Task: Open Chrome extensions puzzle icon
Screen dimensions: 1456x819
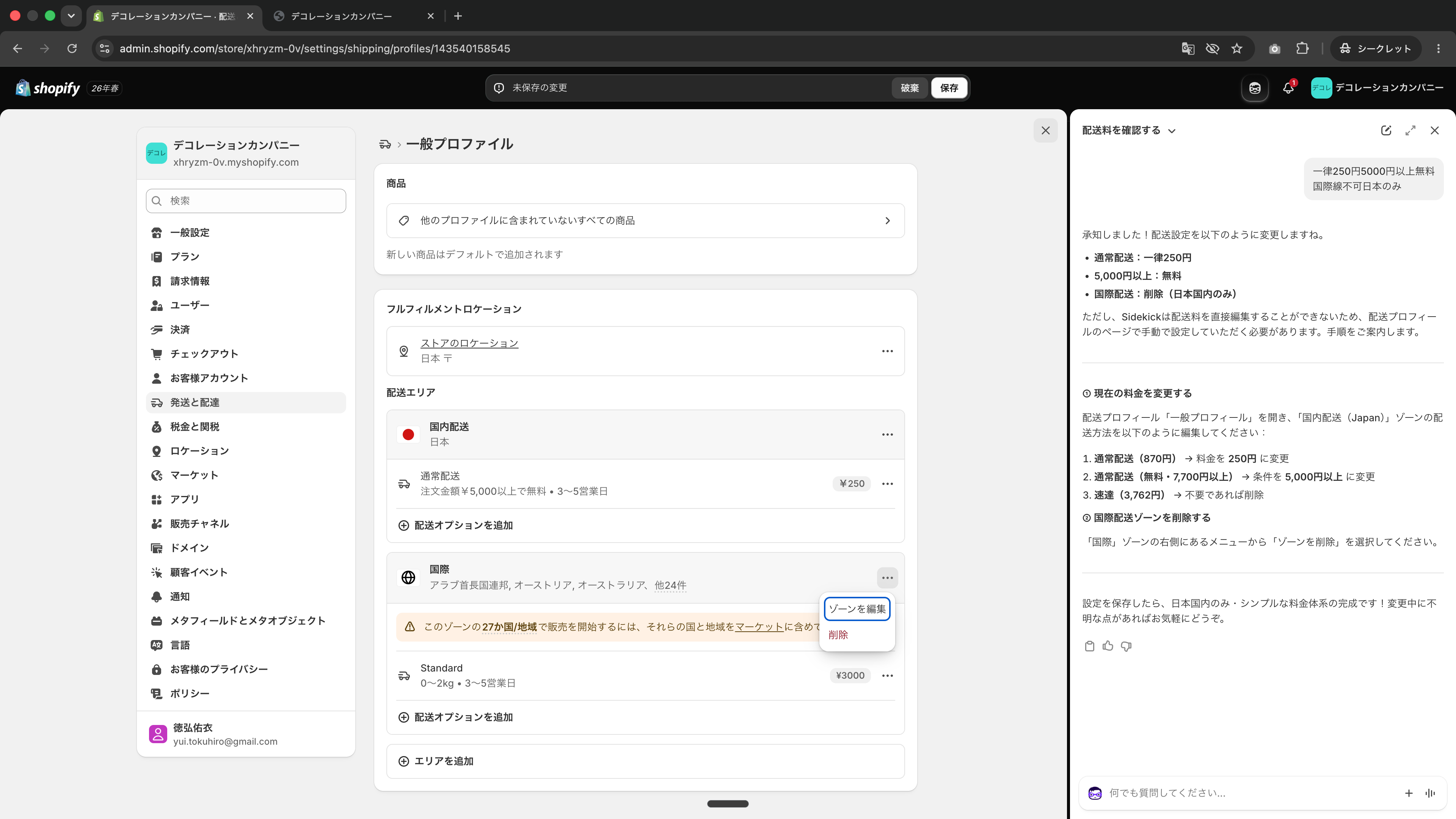Action: [1302, 49]
